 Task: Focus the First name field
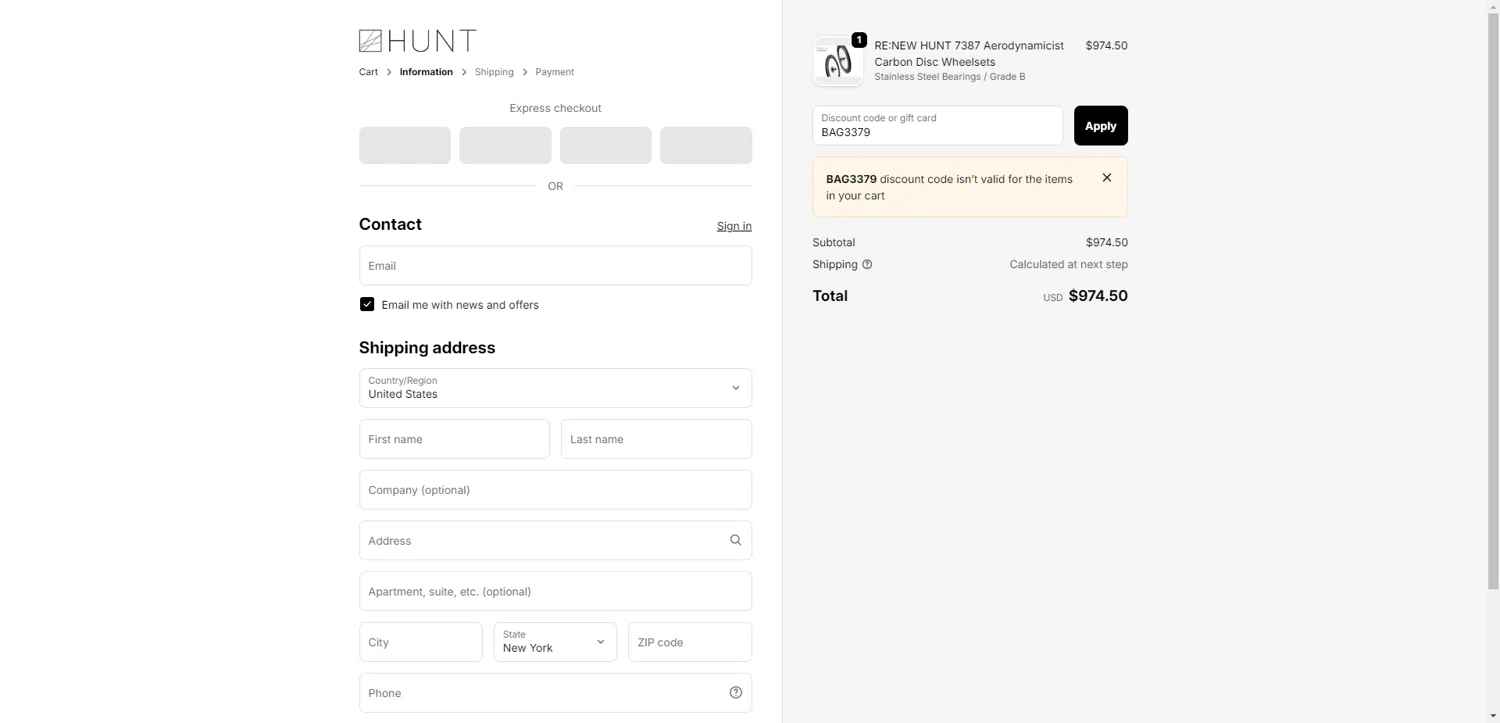(x=454, y=439)
